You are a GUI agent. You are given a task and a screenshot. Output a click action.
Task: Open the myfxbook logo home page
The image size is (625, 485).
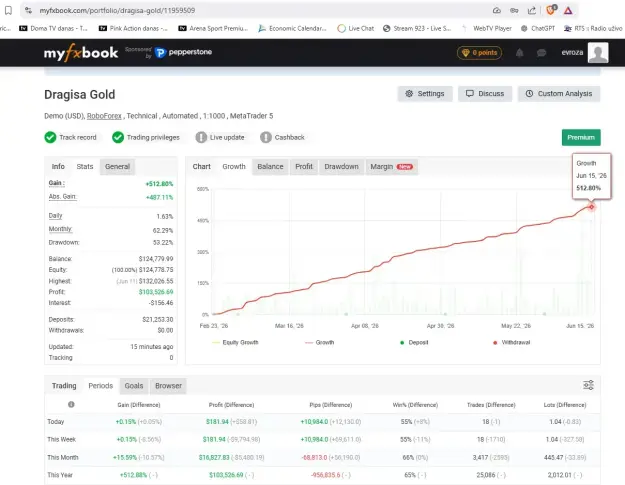click(x=81, y=53)
